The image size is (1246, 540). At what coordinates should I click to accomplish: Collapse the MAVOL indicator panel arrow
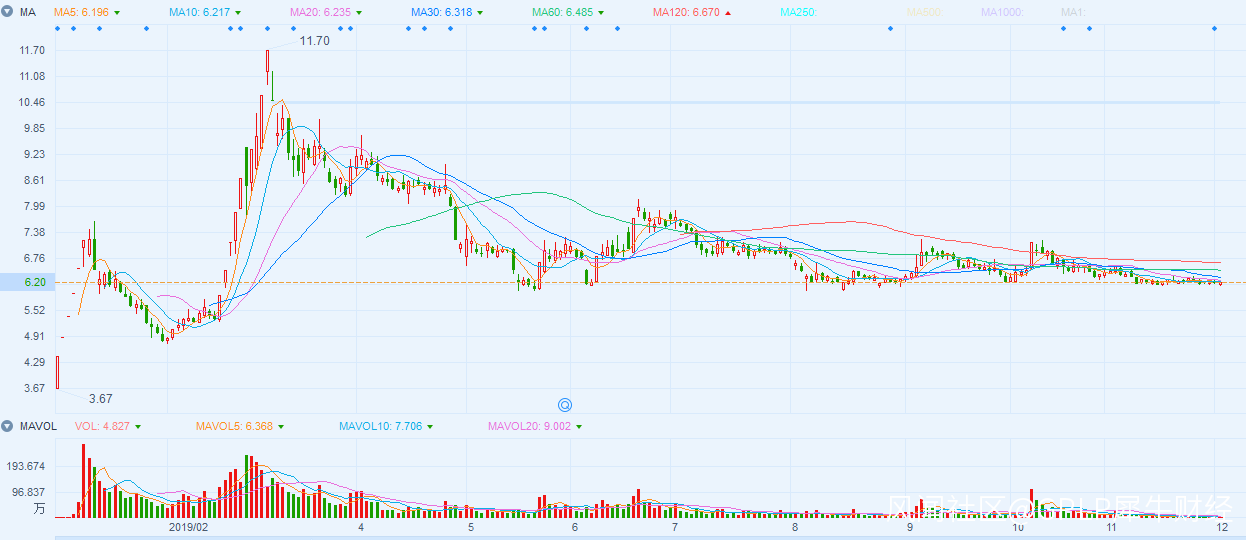click(x=7, y=426)
